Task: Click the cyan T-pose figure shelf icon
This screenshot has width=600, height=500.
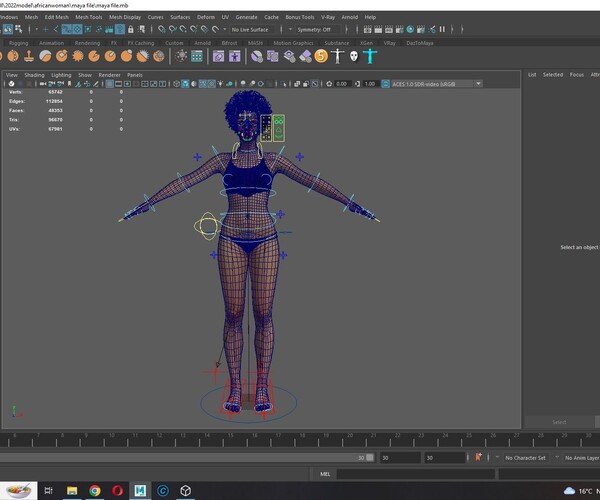Action: [370, 56]
